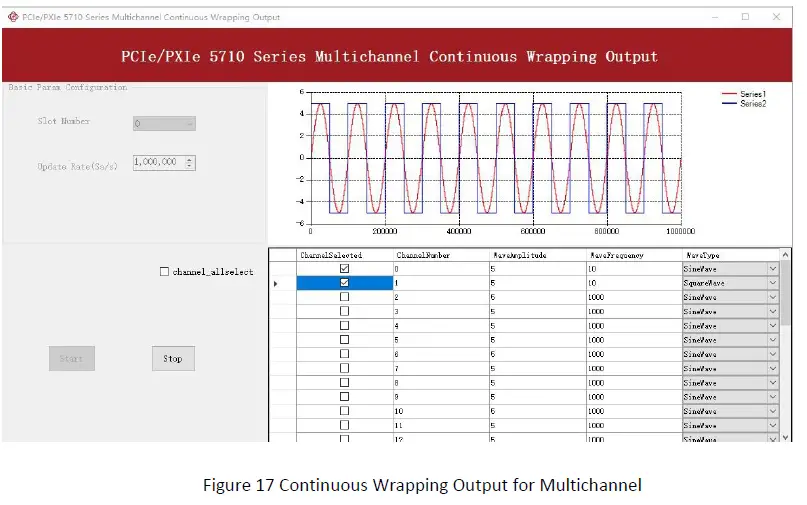This screenshot has height=505, width=807.
Task: Sort by ChannelSelected column header
Action: point(345,255)
